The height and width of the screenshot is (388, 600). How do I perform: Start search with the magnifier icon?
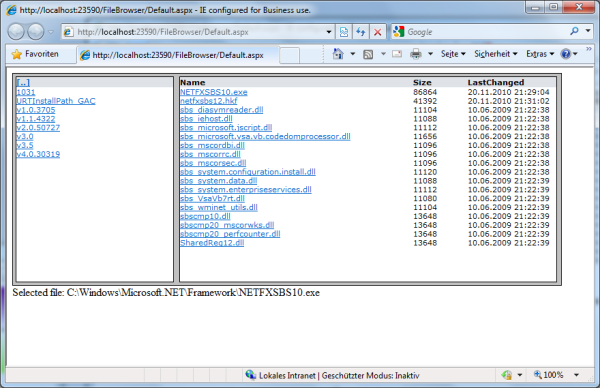pyautogui.click(x=574, y=31)
